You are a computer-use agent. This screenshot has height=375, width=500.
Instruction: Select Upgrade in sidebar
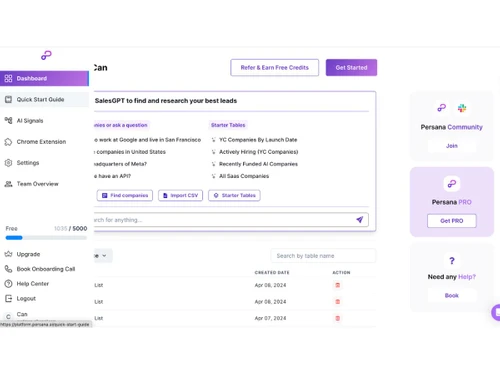coord(28,254)
